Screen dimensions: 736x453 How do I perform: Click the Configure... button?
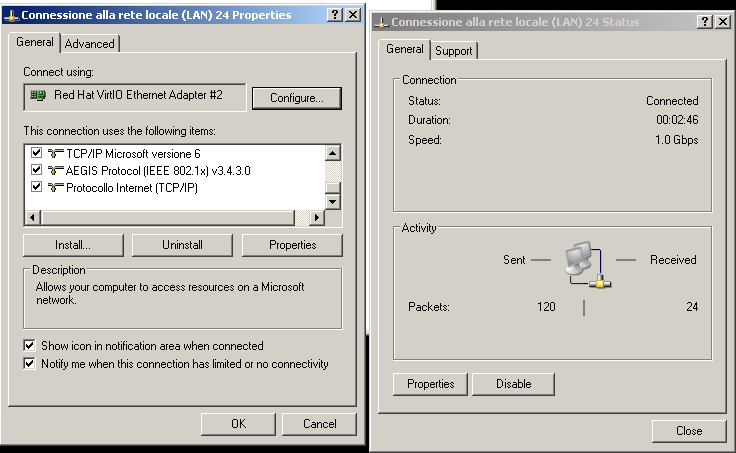tap(297, 98)
